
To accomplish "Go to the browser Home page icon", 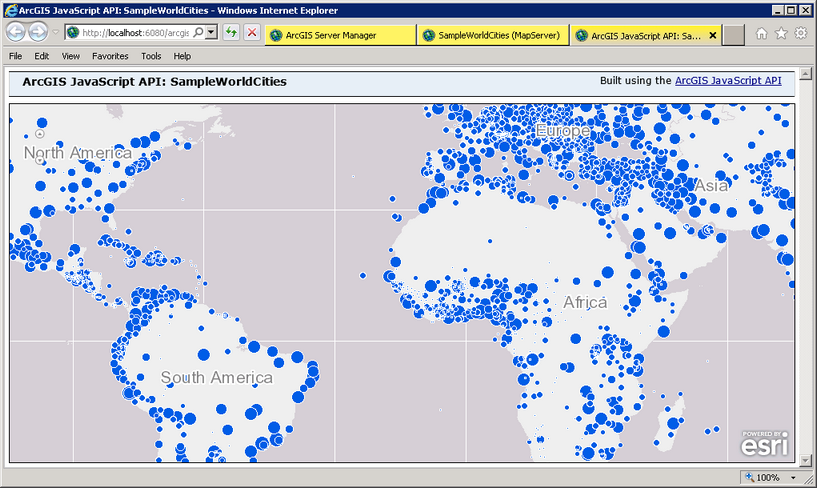I will click(762, 33).
